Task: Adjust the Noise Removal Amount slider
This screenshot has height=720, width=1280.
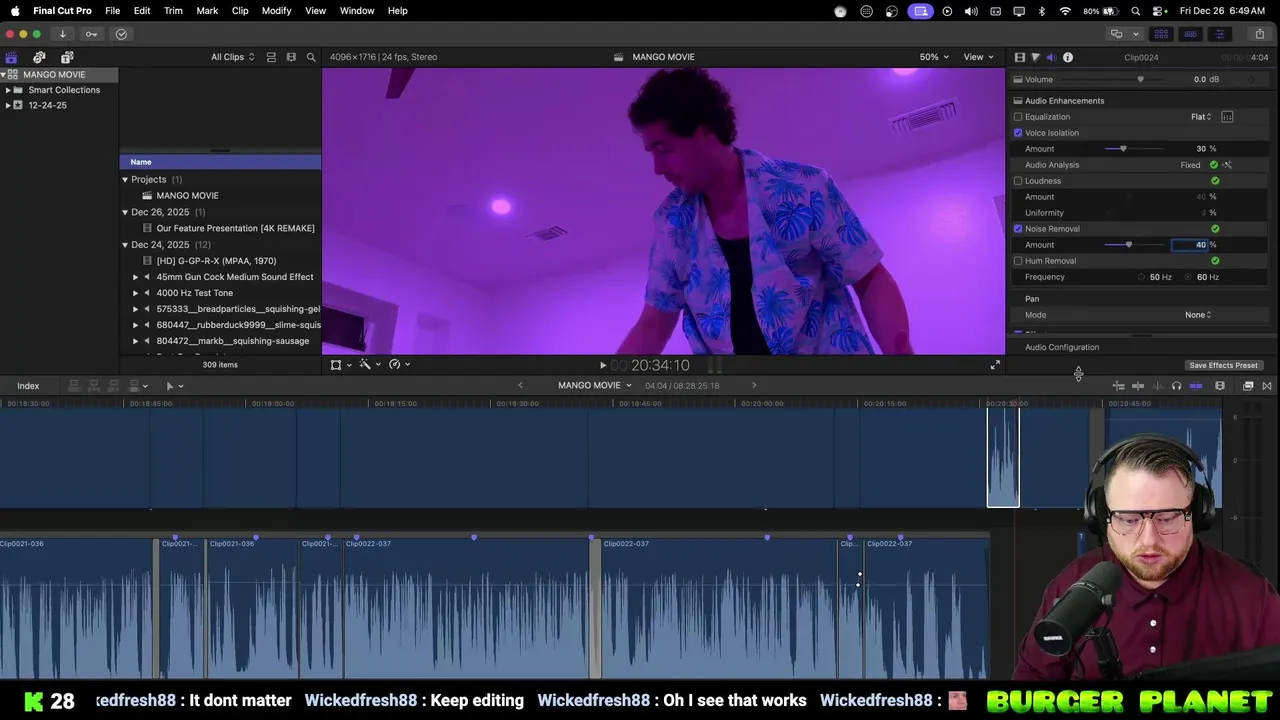Action: (1129, 245)
